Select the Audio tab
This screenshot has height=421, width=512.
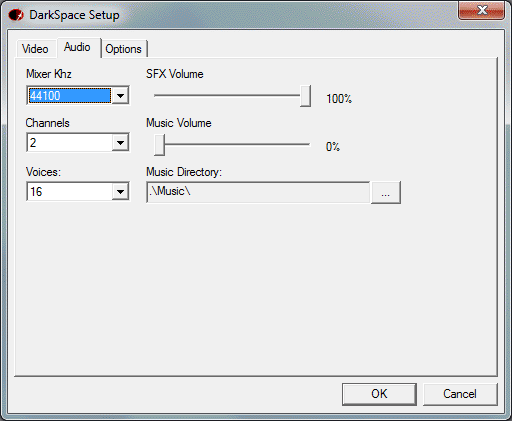click(x=77, y=47)
